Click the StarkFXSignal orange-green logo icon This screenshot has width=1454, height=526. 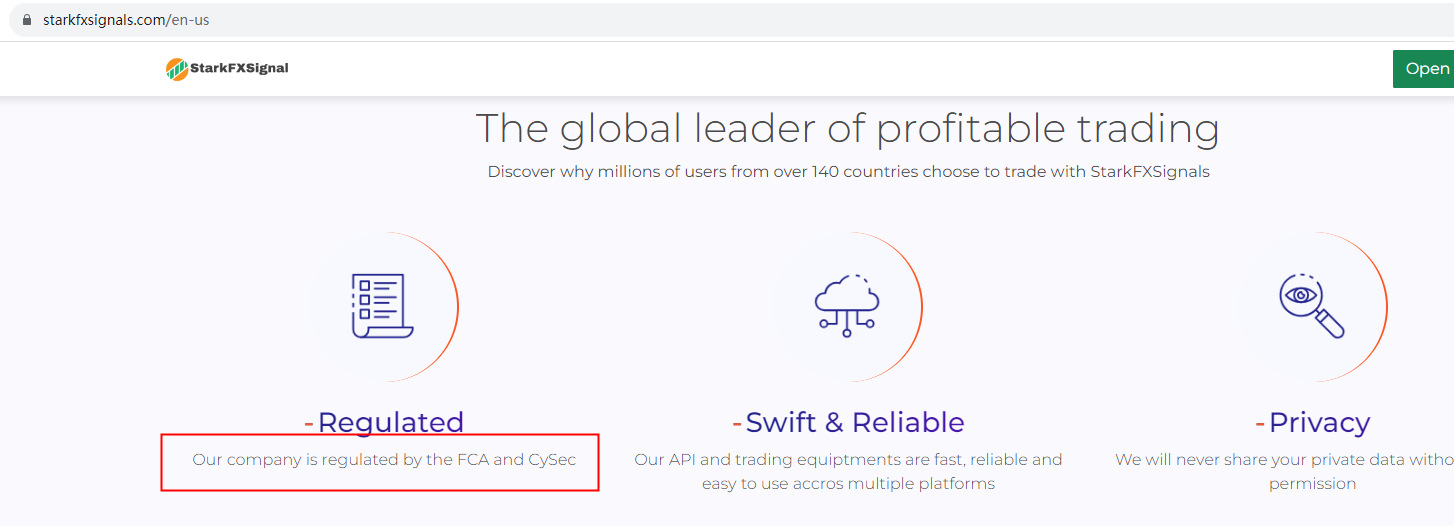177,69
